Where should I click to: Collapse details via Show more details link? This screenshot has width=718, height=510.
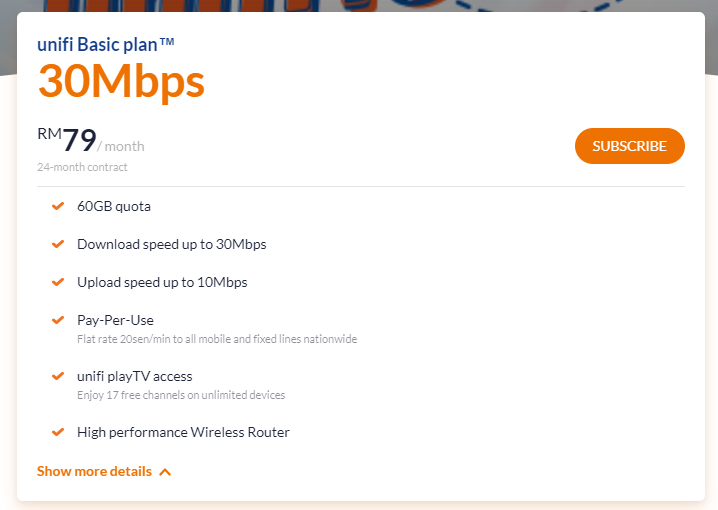tap(95, 471)
